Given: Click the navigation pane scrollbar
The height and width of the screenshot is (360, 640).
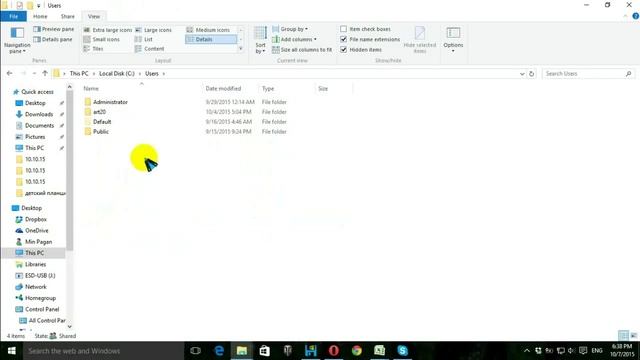Looking at the screenshot, I should (x=69, y=171).
